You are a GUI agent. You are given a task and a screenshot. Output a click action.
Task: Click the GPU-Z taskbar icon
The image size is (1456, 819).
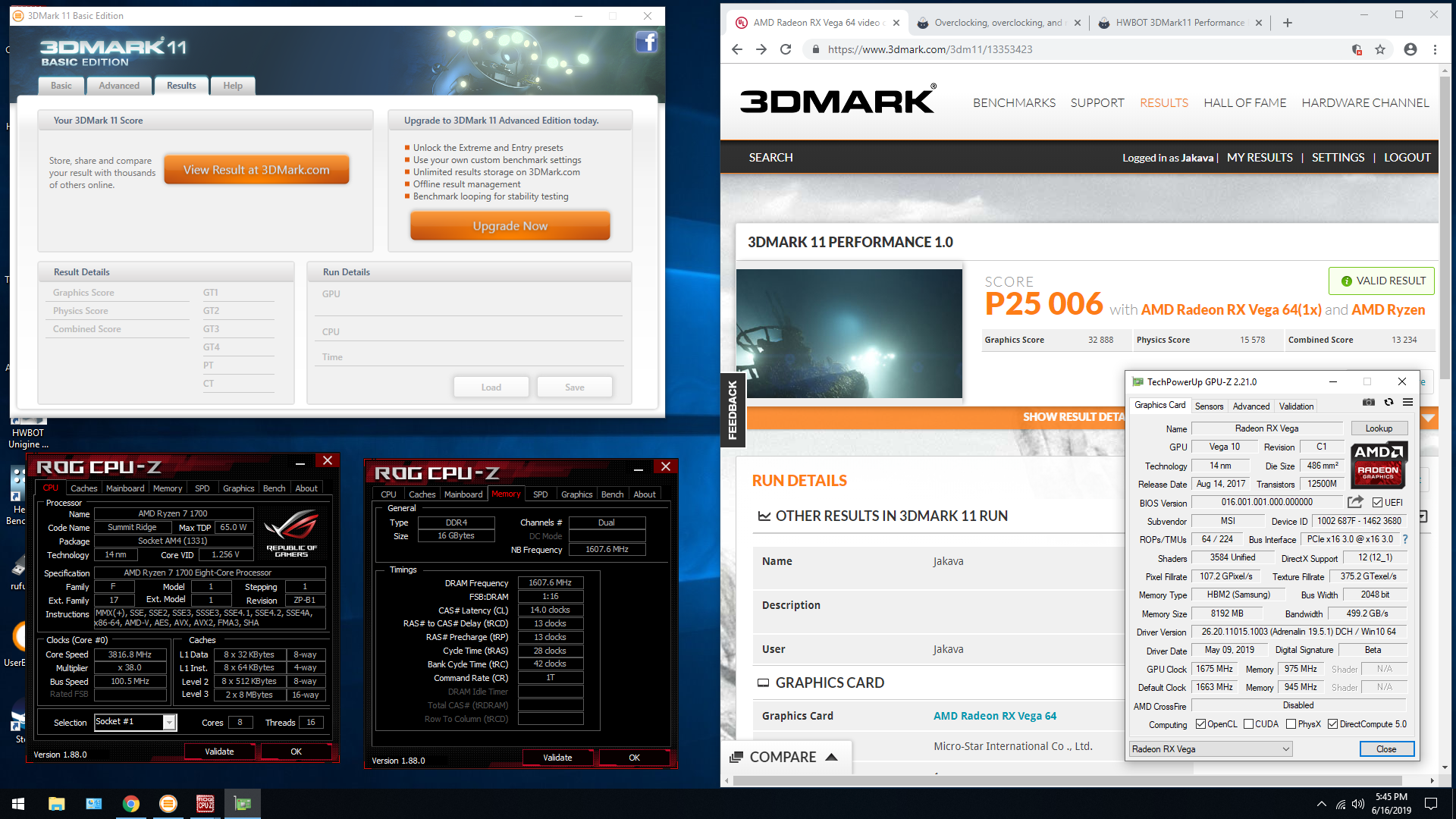tap(242, 804)
